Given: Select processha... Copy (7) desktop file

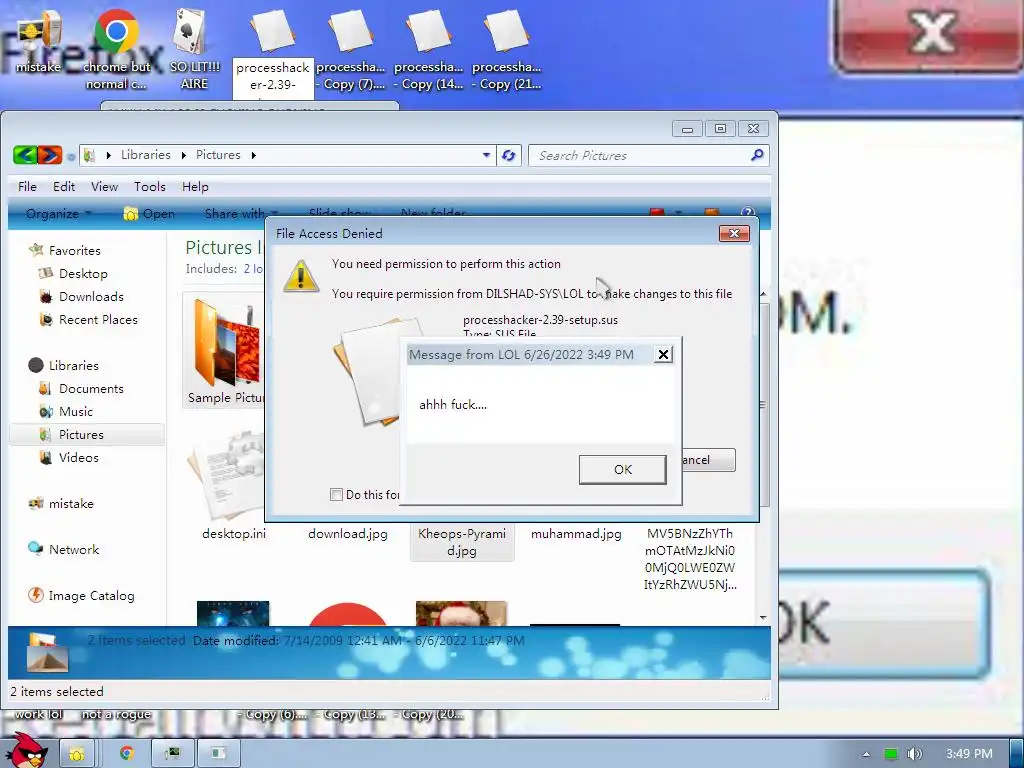Looking at the screenshot, I should pyautogui.click(x=351, y=49).
